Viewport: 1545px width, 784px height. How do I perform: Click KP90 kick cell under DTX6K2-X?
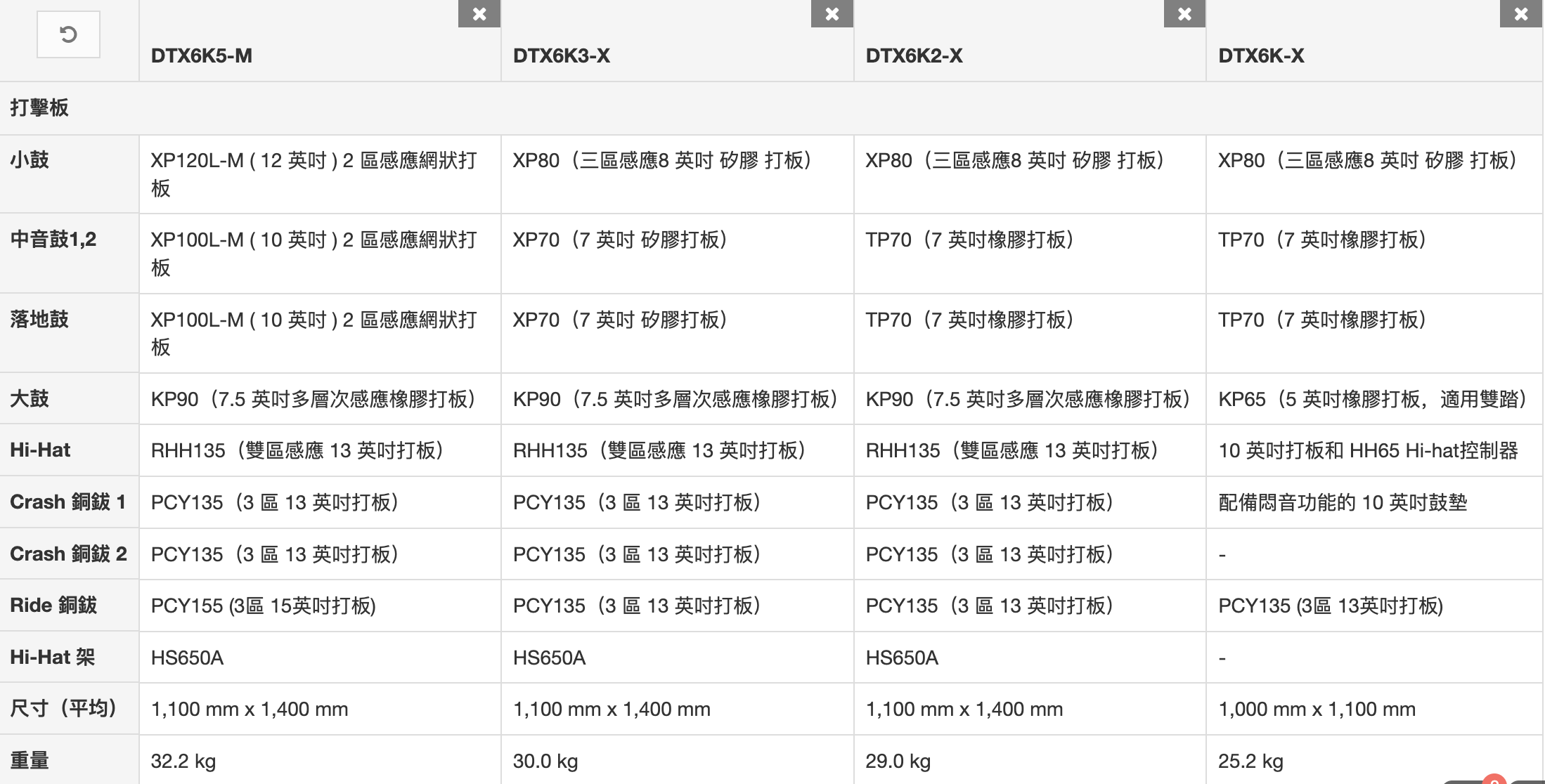pos(1028,399)
